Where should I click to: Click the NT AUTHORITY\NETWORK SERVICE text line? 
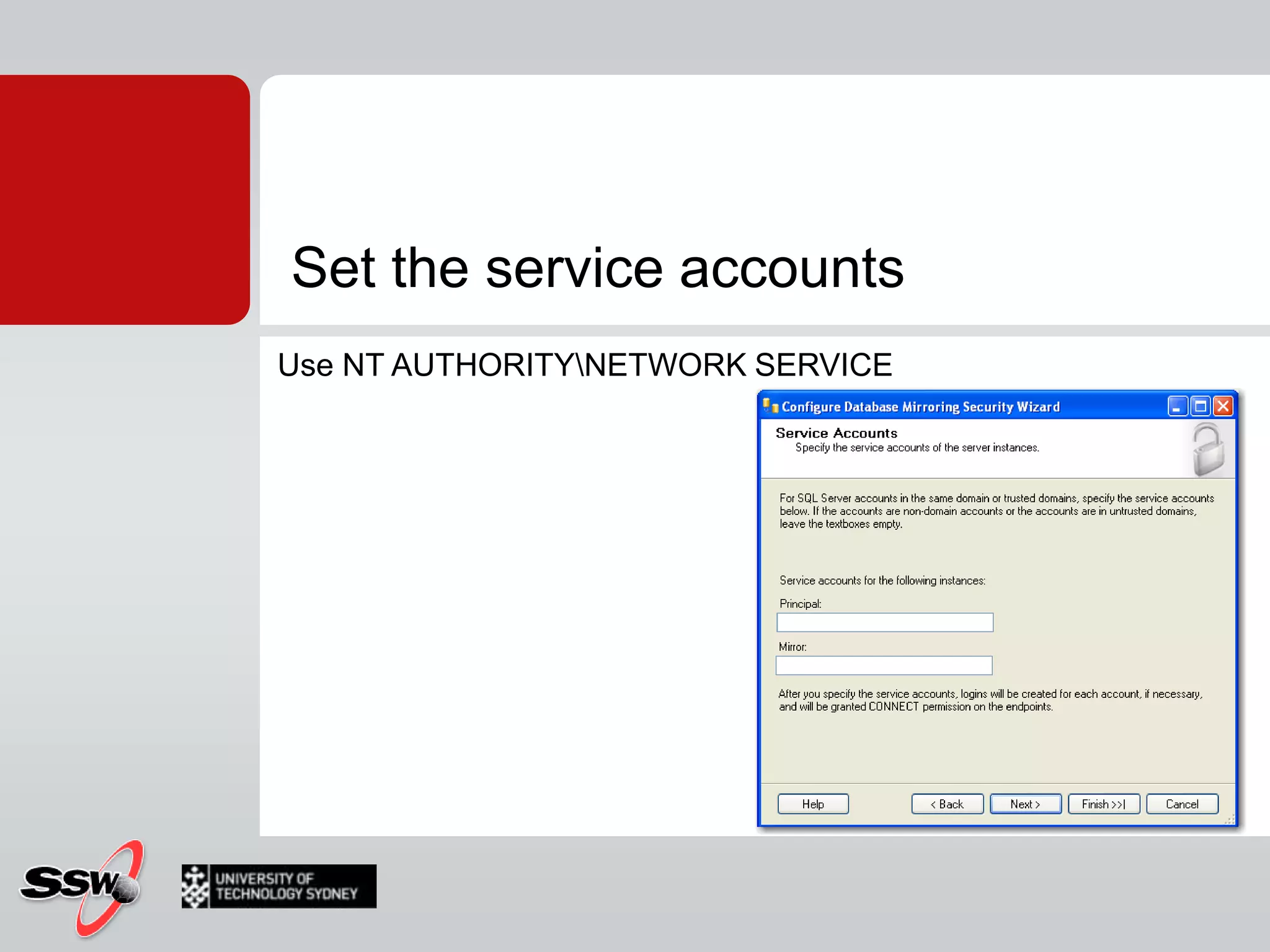click(x=584, y=364)
